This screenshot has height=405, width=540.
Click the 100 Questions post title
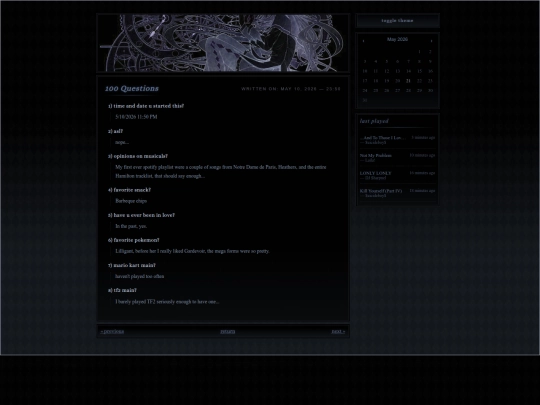coord(132,89)
